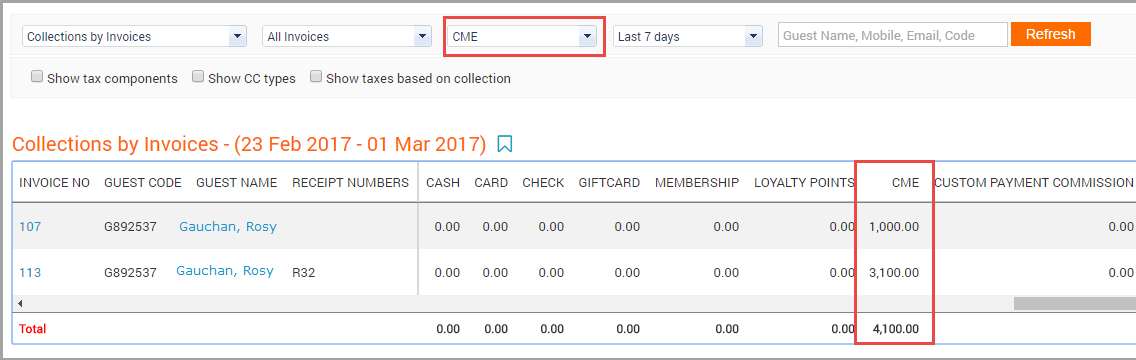Click the RECEIPT NUMBERS column header
1136x360 pixels.
click(351, 183)
